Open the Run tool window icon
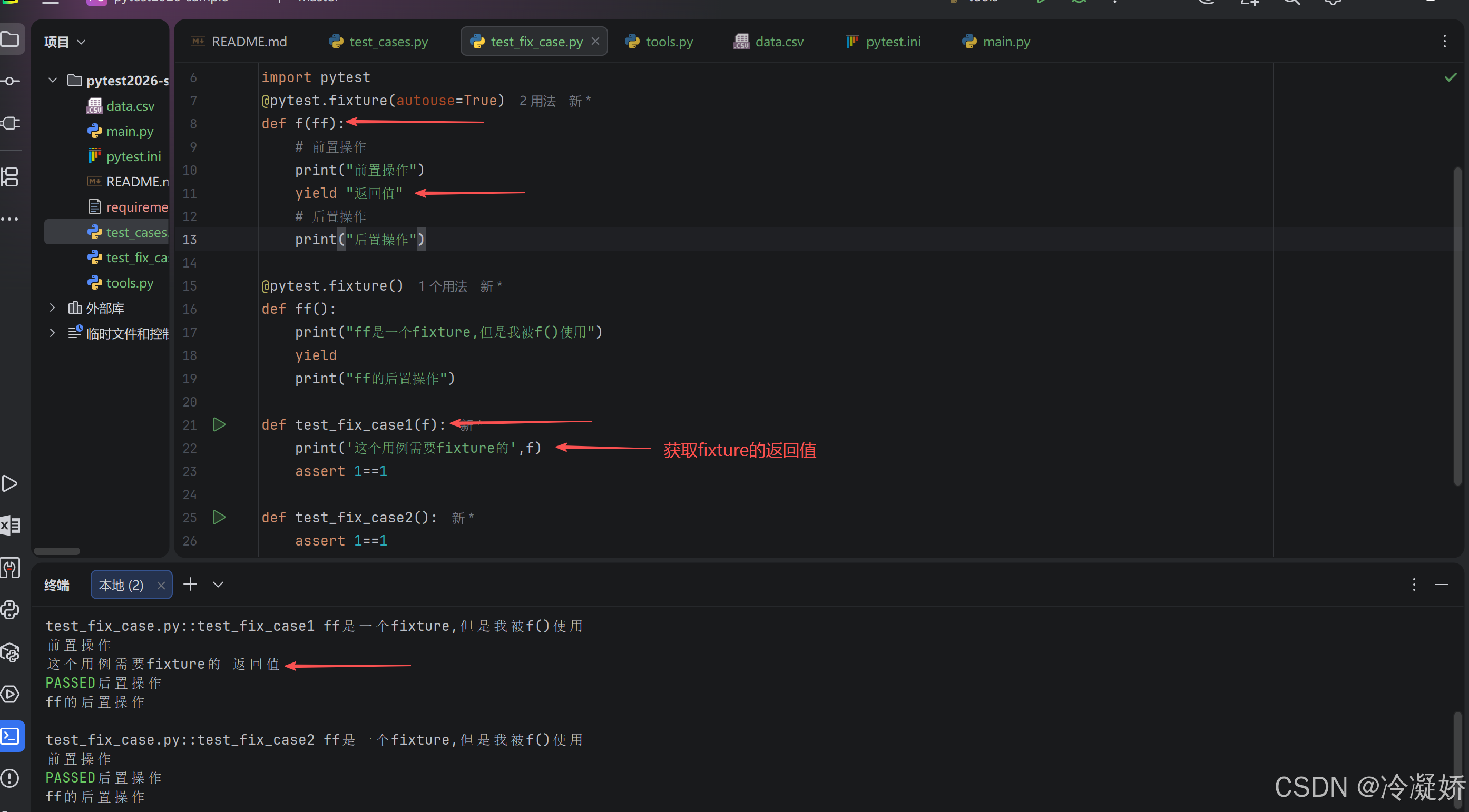Viewport: 1469px width, 812px height. pos(10,484)
